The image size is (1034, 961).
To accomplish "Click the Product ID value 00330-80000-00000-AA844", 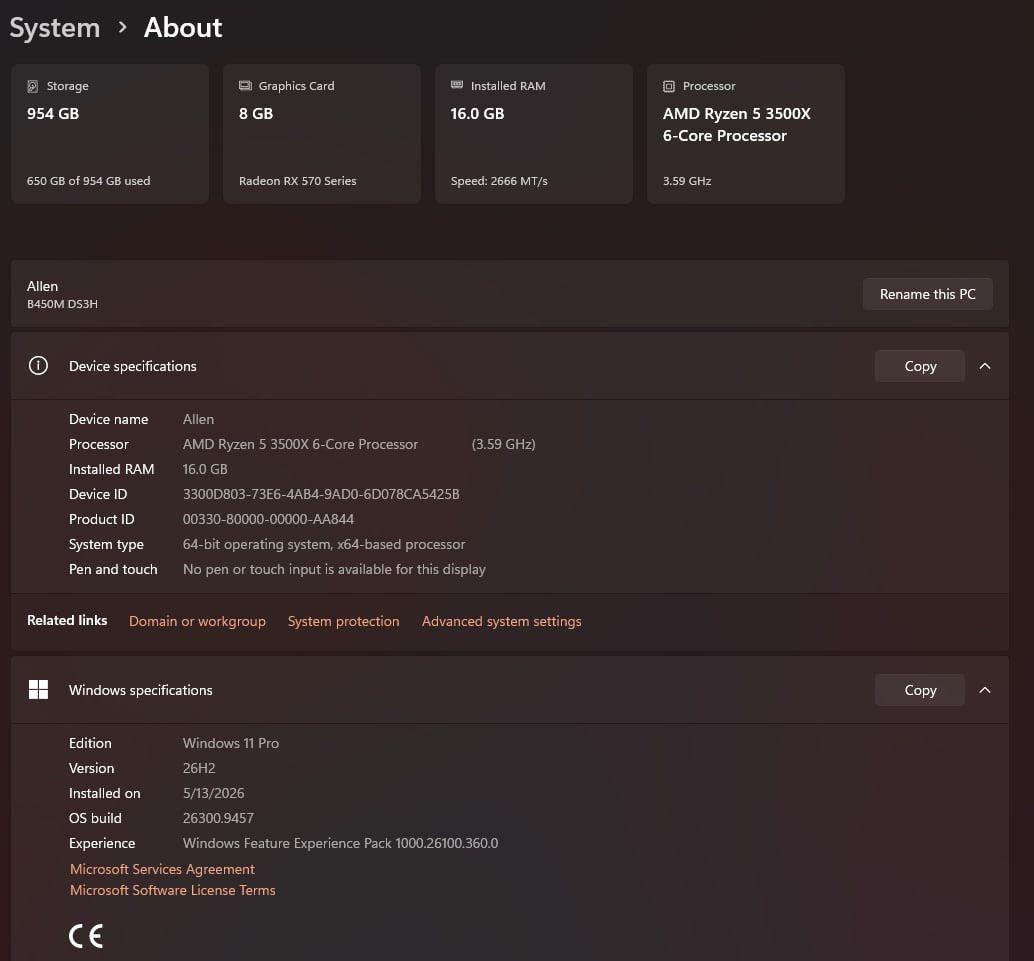I will (268, 519).
